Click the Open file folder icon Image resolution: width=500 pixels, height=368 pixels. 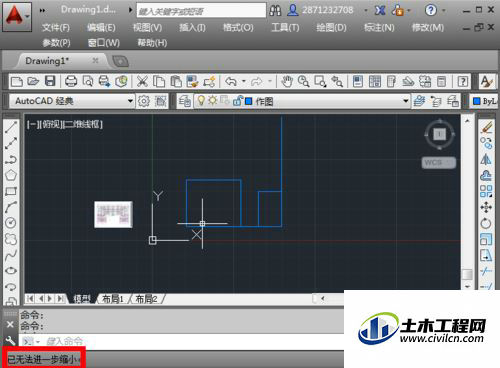(33, 81)
